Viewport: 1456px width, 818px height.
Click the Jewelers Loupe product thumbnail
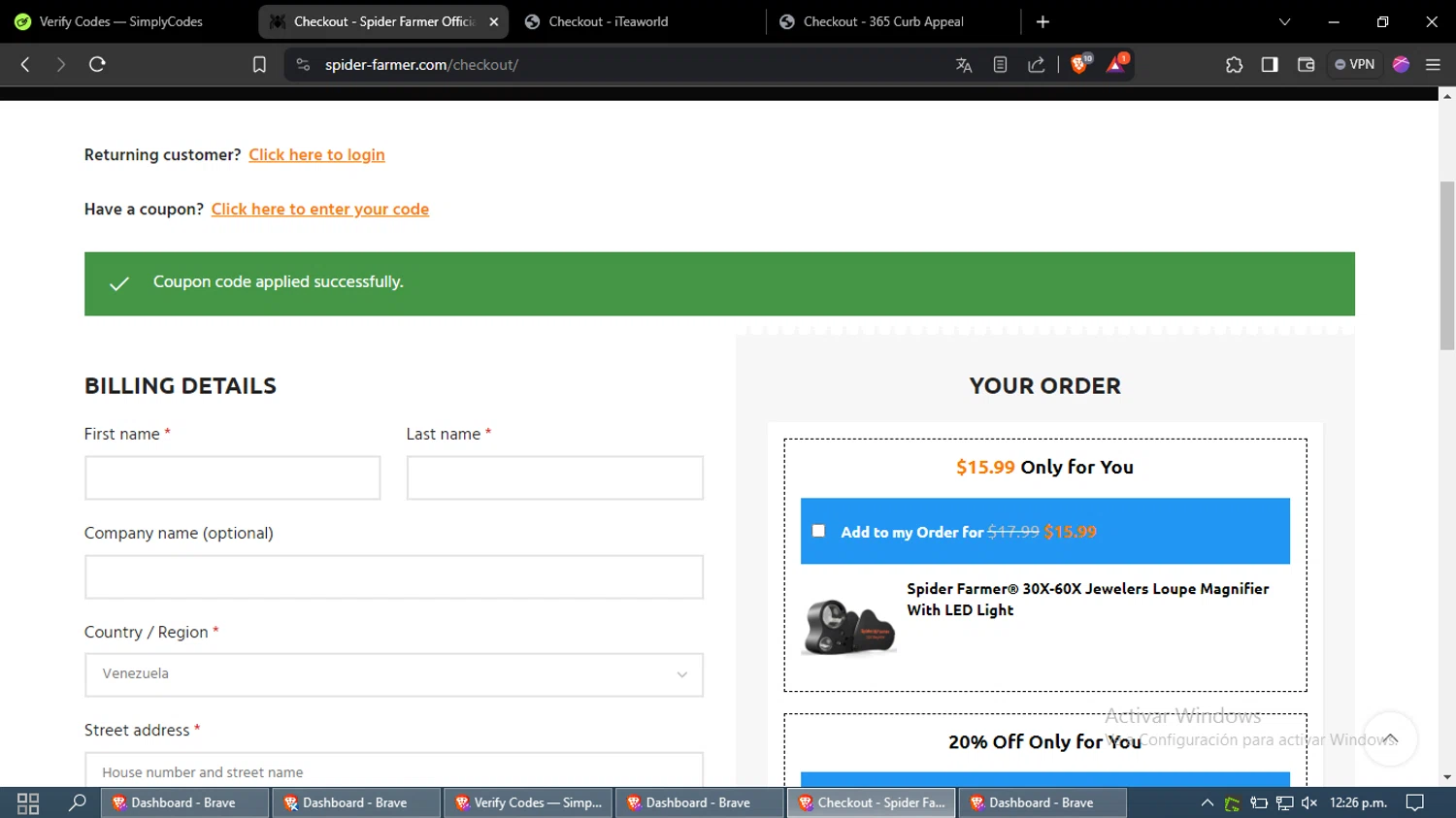[x=849, y=627]
